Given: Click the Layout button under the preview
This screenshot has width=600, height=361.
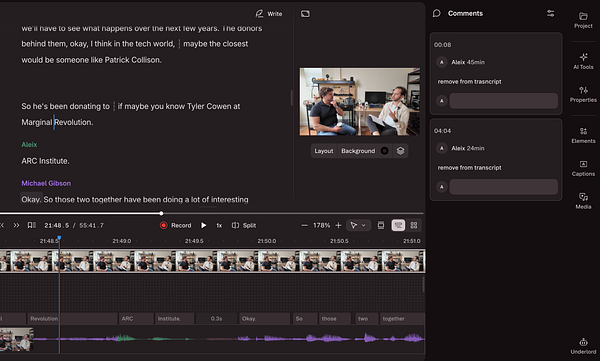Looking at the screenshot, I should (x=324, y=151).
